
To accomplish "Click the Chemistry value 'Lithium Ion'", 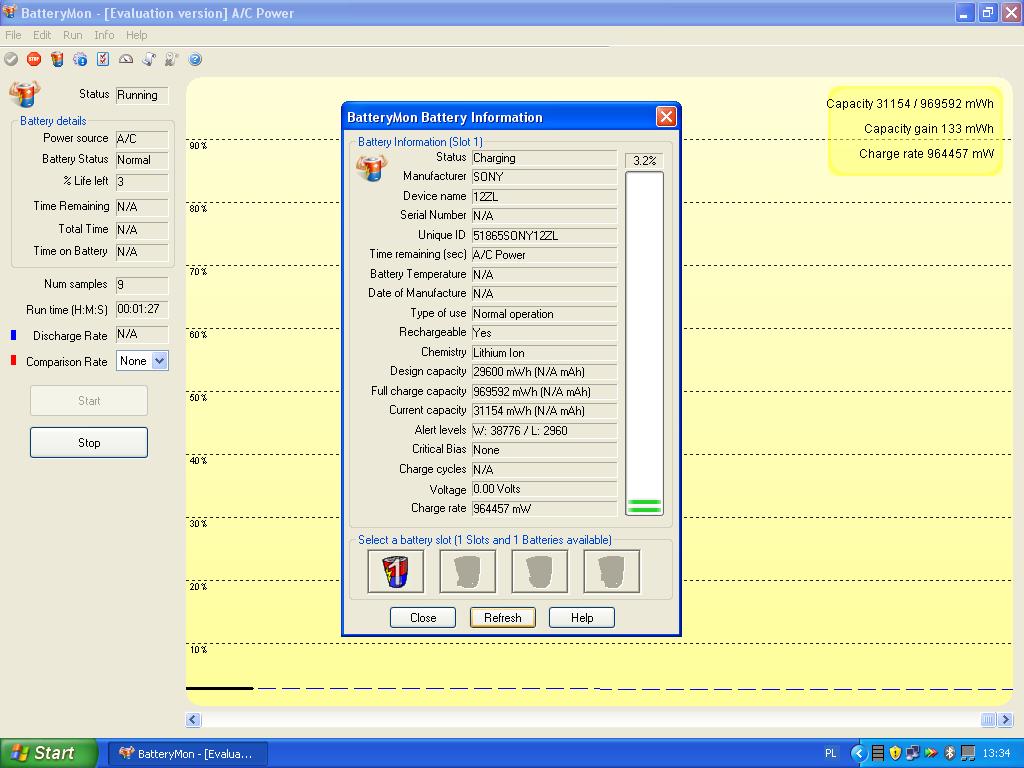I will [544, 353].
